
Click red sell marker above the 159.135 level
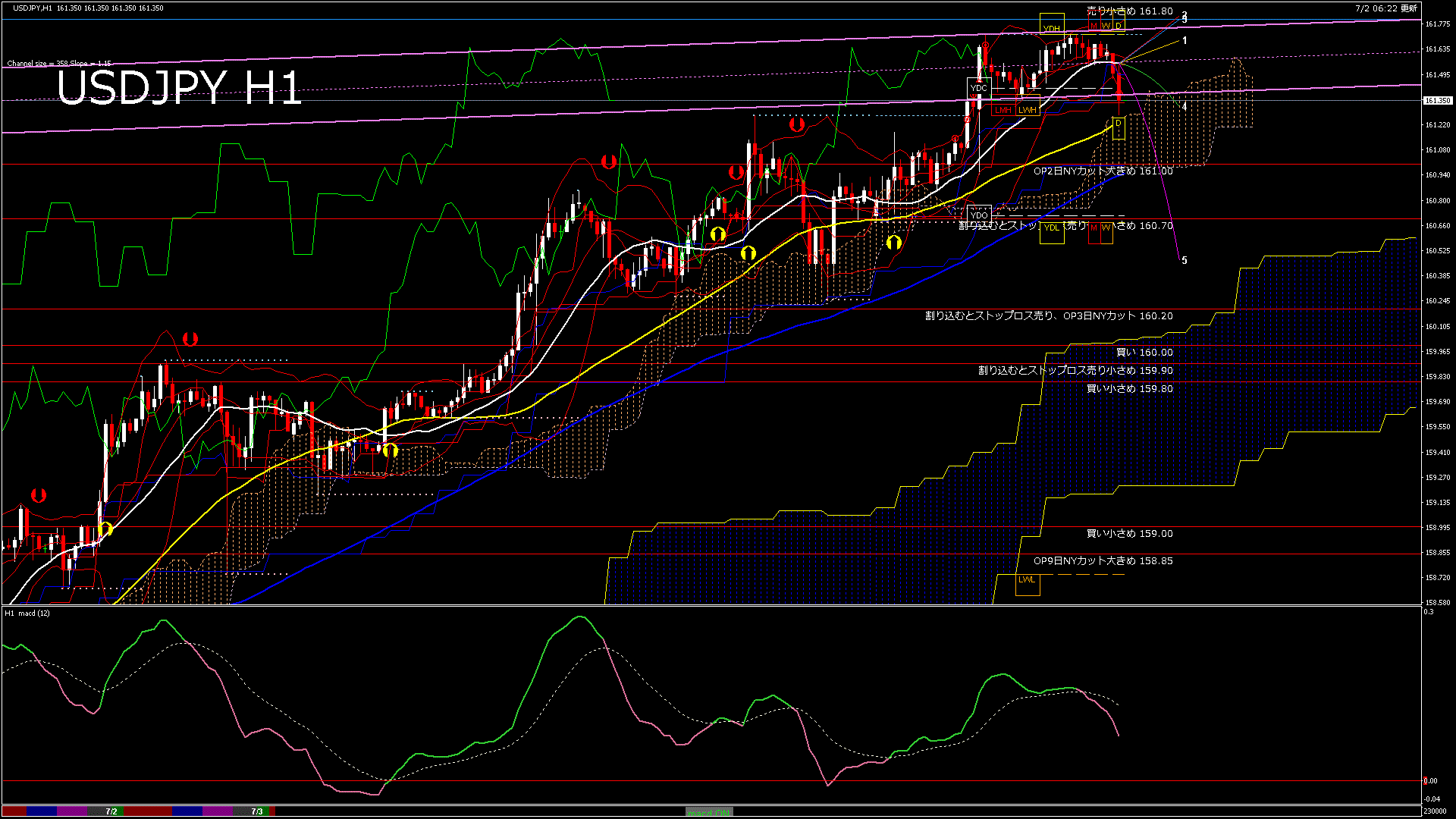pos(39,495)
